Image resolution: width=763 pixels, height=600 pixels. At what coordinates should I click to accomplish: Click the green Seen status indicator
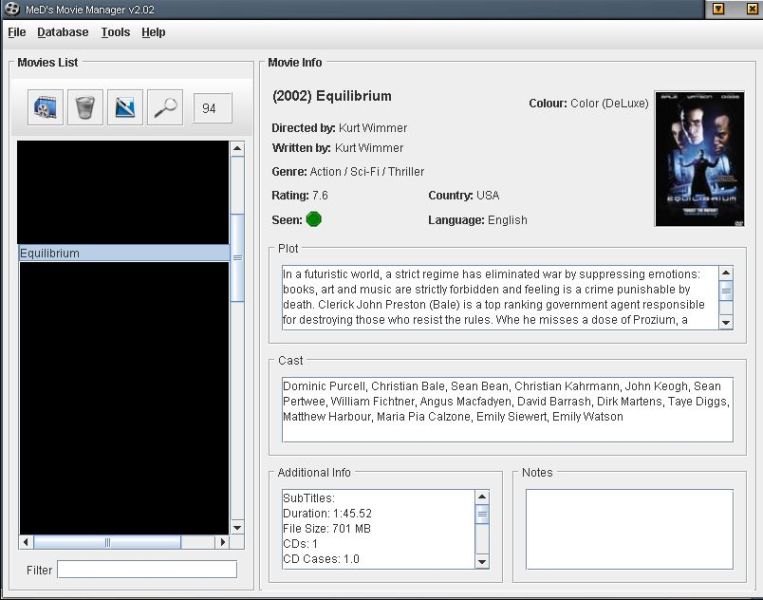(313, 219)
